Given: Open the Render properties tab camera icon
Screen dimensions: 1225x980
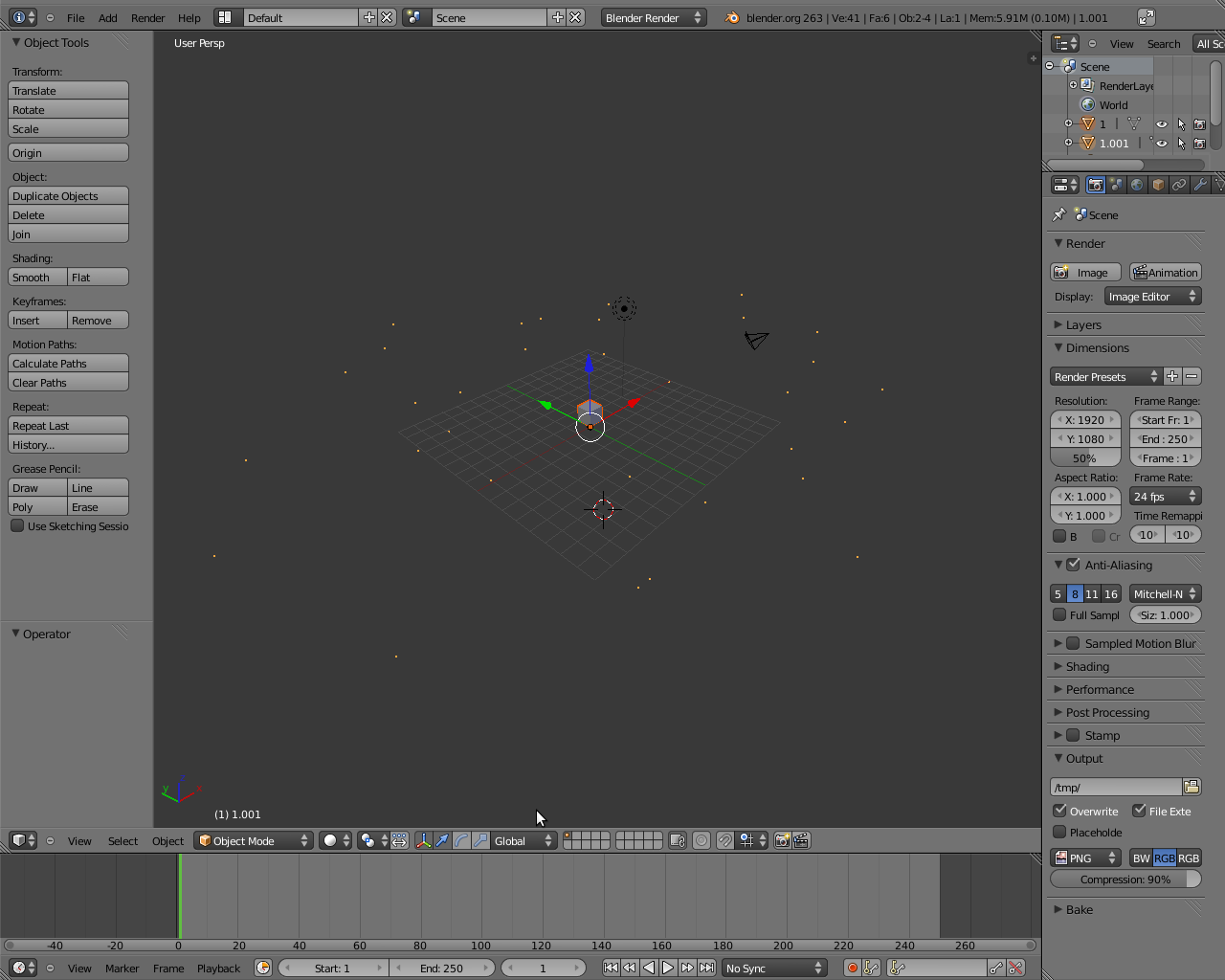Looking at the screenshot, I should point(1096,185).
